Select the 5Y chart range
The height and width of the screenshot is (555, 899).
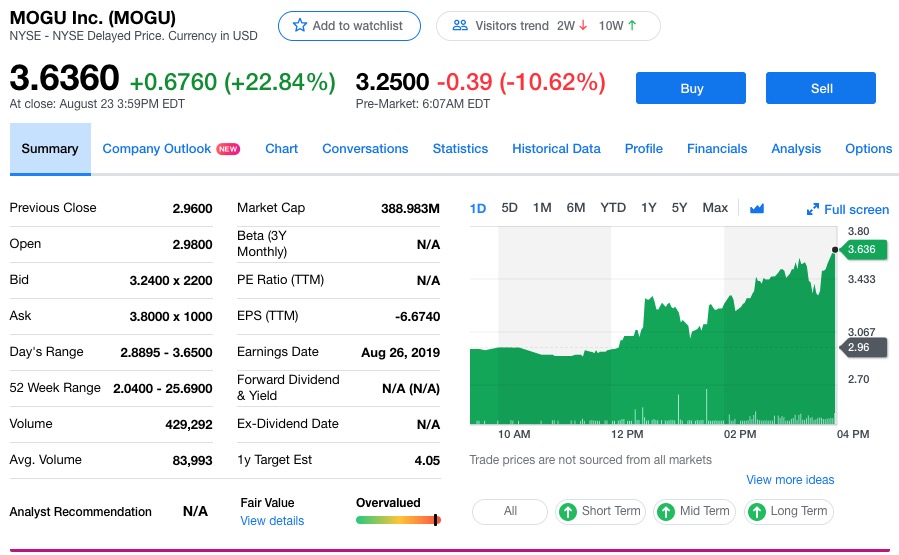[x=679, y=208]
